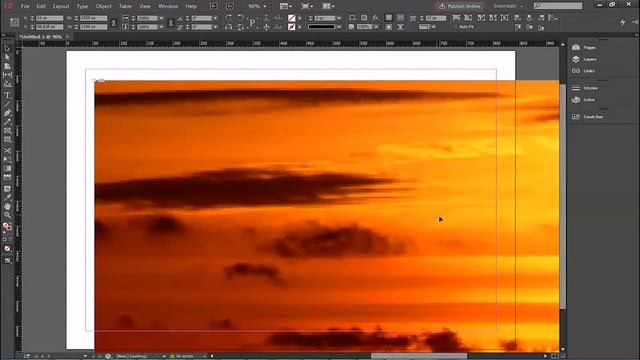Open the Scale Y percentage dropdown
This screenshot has height=360, width=640.
tap(161, 27)
